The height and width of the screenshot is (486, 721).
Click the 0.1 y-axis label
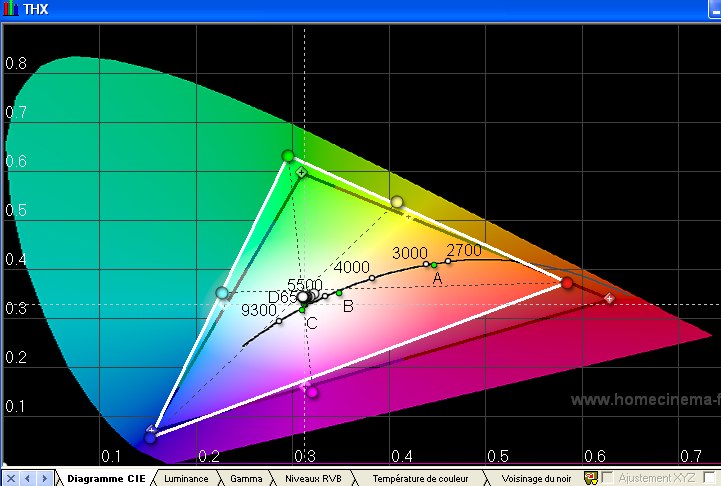(15, 406)
